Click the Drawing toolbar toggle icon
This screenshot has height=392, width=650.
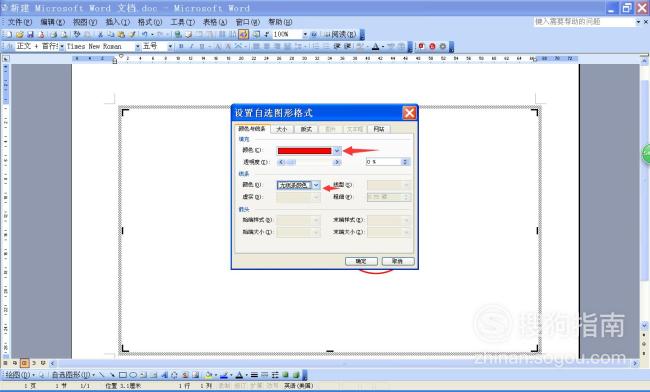coord(244,34)
